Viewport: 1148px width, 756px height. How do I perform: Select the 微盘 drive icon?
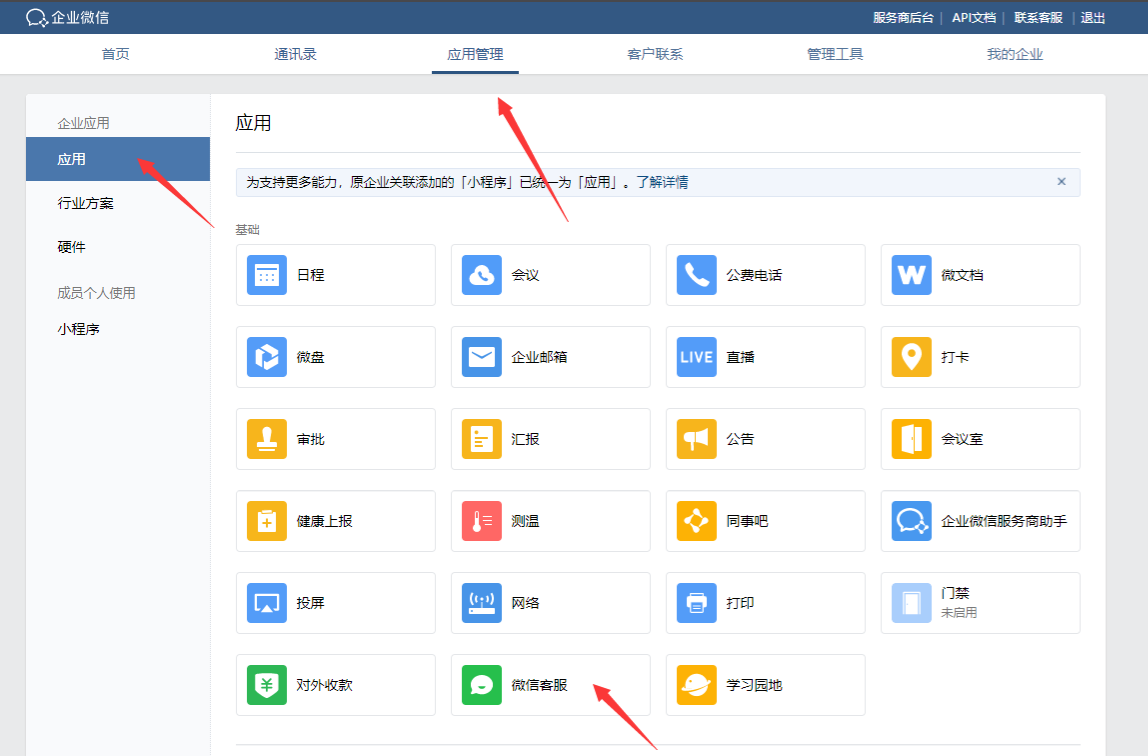pyautogui.click(x=266, y=357)
